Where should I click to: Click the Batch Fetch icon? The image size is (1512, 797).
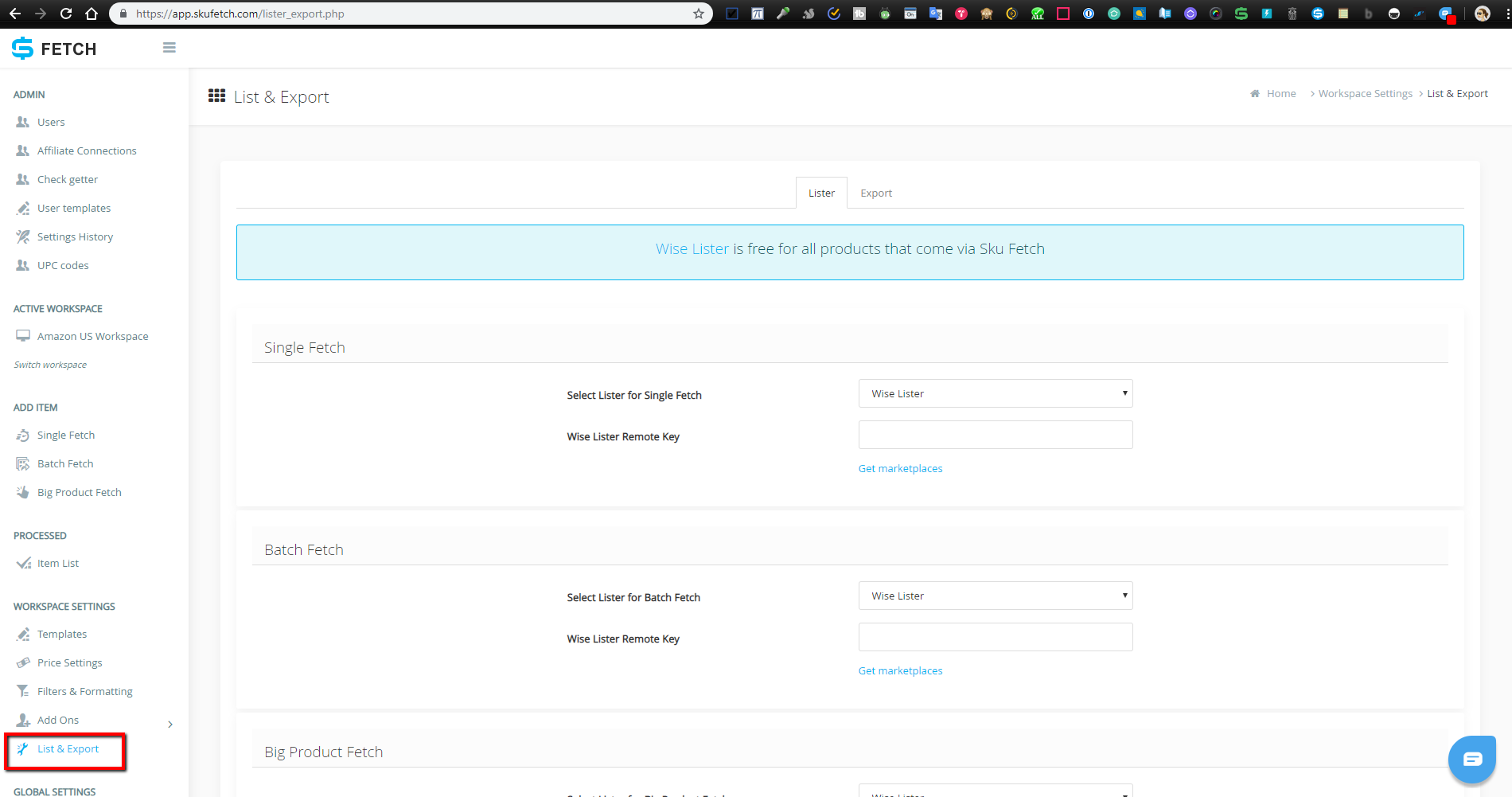23,463
